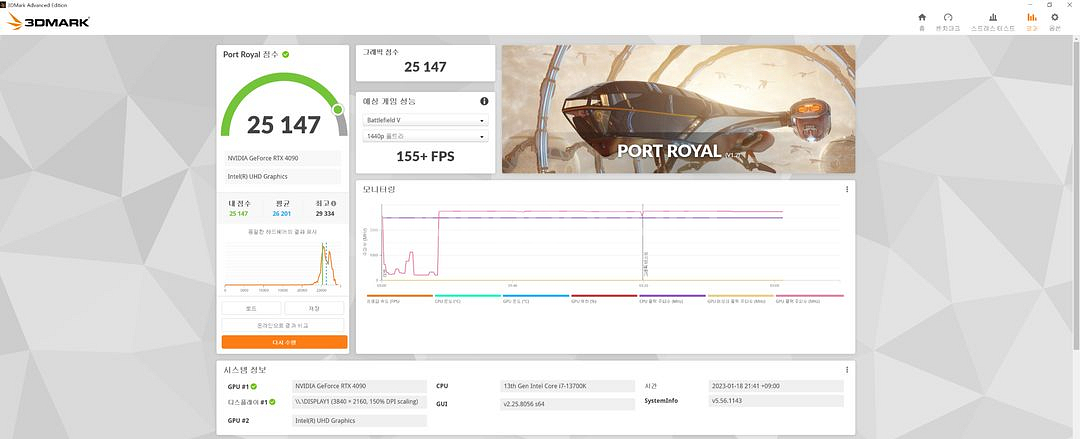
Task: Open the 1440p resolution dropdown
Action: pyautogui.click(x=425, y=136)
